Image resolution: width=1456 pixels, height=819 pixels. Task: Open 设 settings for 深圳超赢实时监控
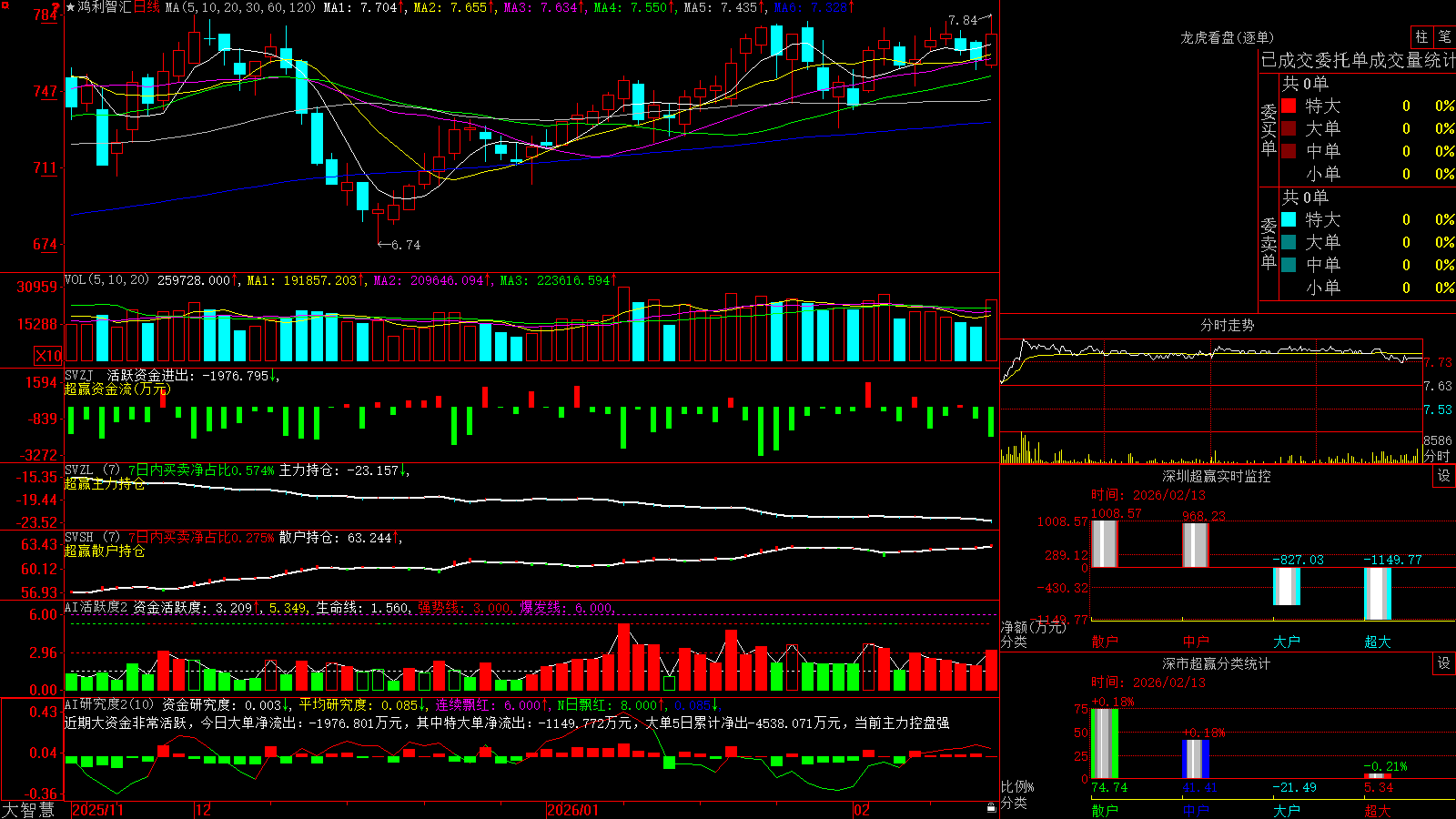pyautogui.click(x=1444, y=476)
